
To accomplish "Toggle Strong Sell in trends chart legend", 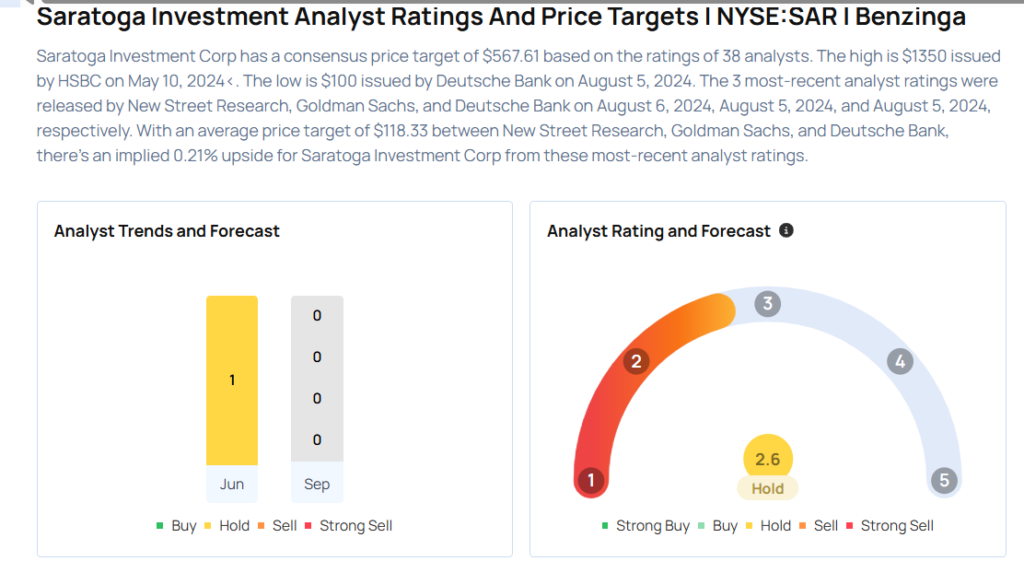I will coord(350,526).
